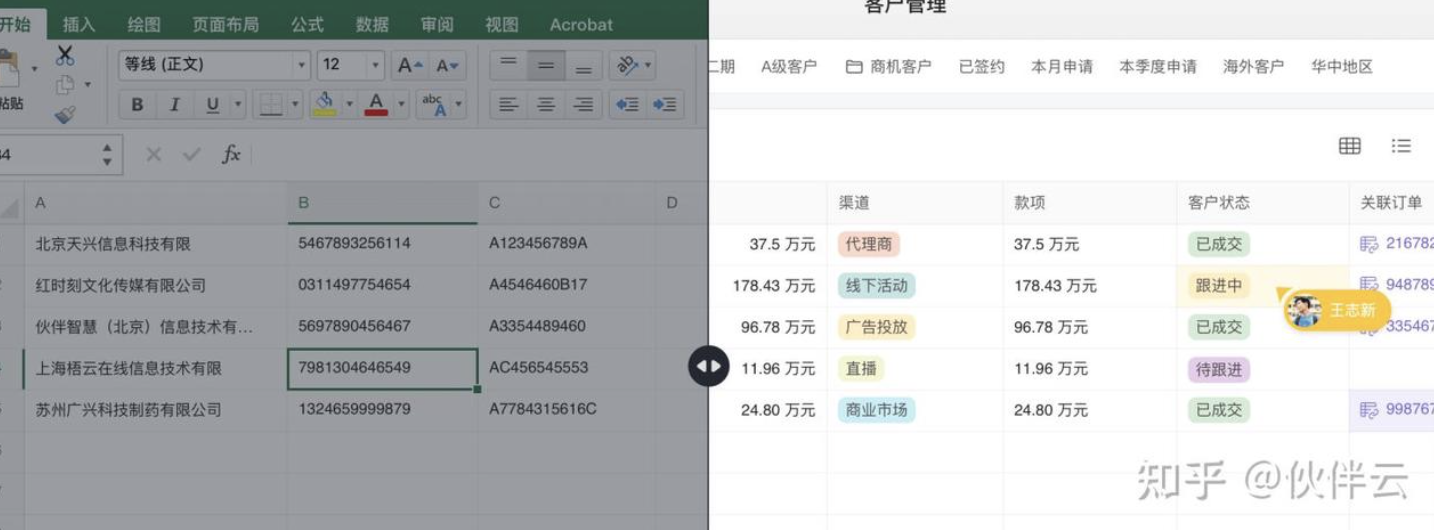1434x530 pixels.
Task: Click the 跟进中 customer status tag
Action: (1218, 285)
